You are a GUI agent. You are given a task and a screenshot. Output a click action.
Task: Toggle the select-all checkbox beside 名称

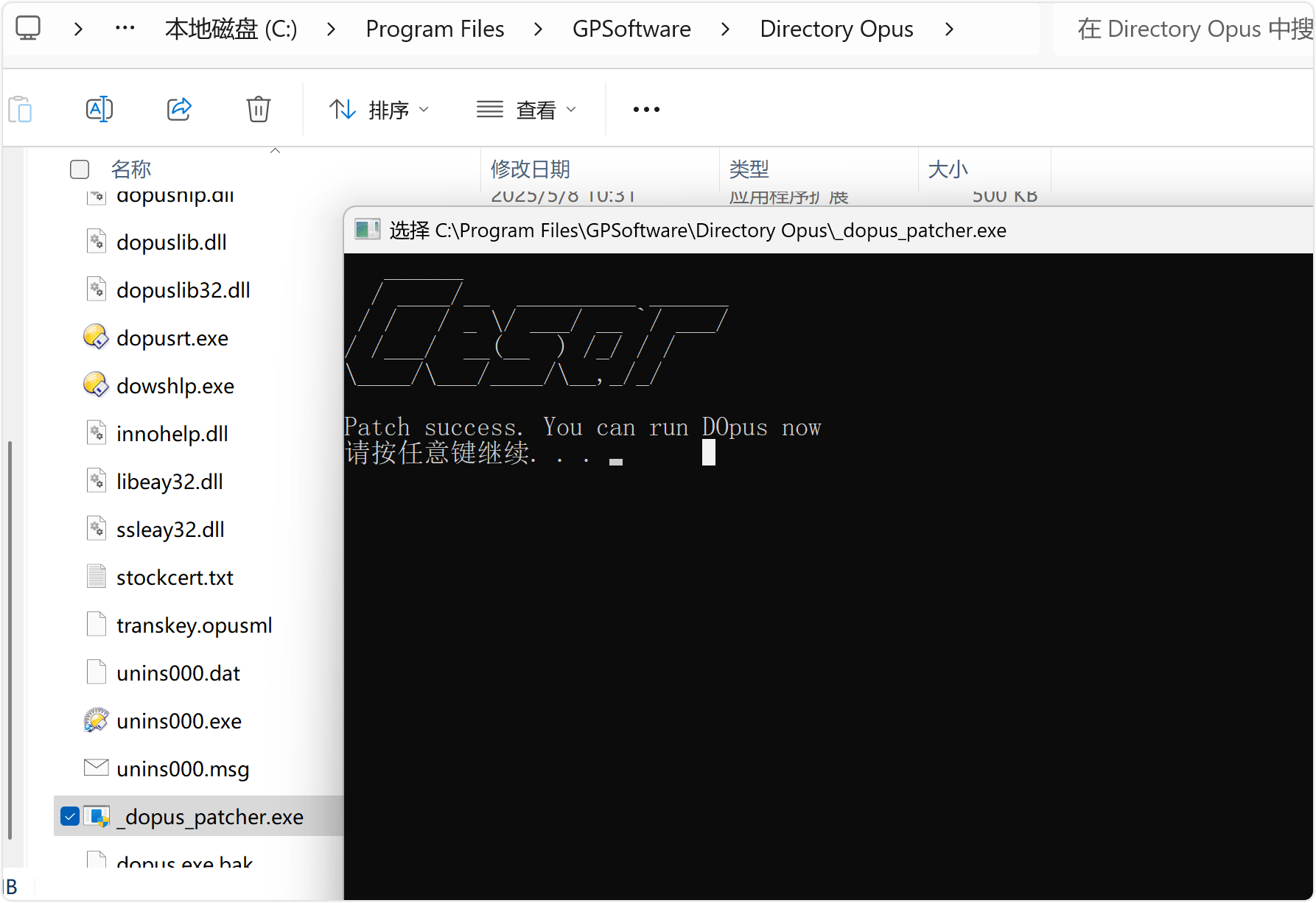click(x=80, y=169)
